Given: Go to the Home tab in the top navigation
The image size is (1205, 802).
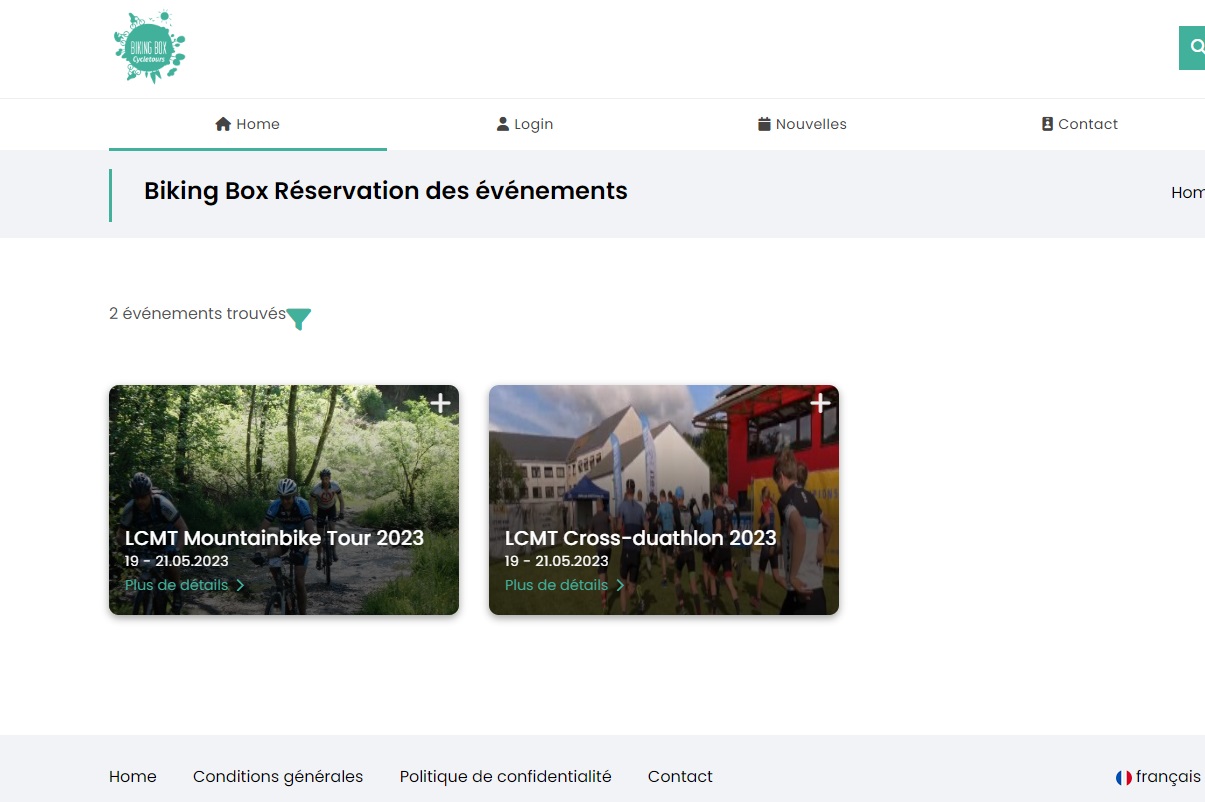Looking at the screenshot, I should click(x=248, y=124).
